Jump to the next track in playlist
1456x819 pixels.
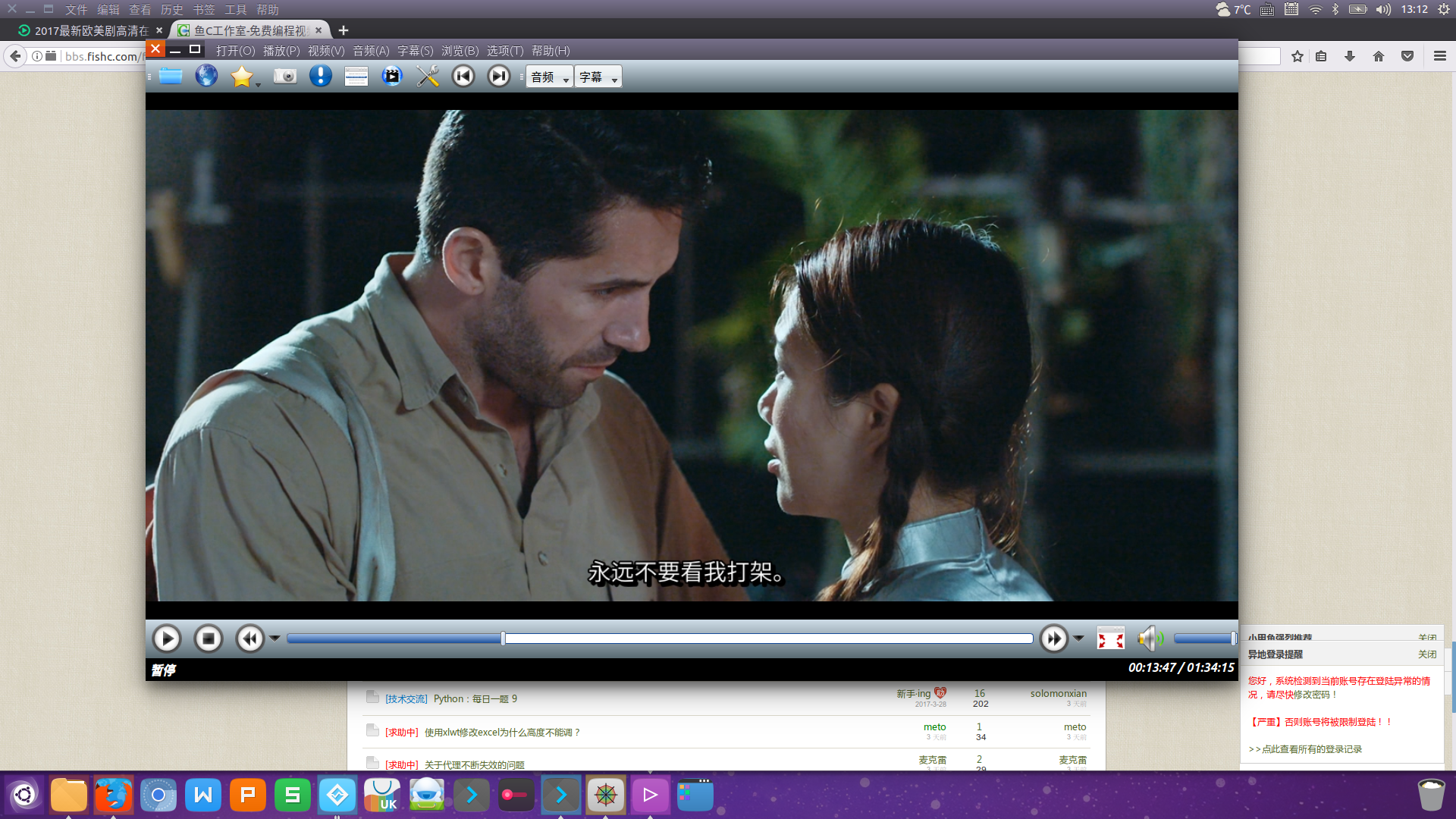pos(499,76)
